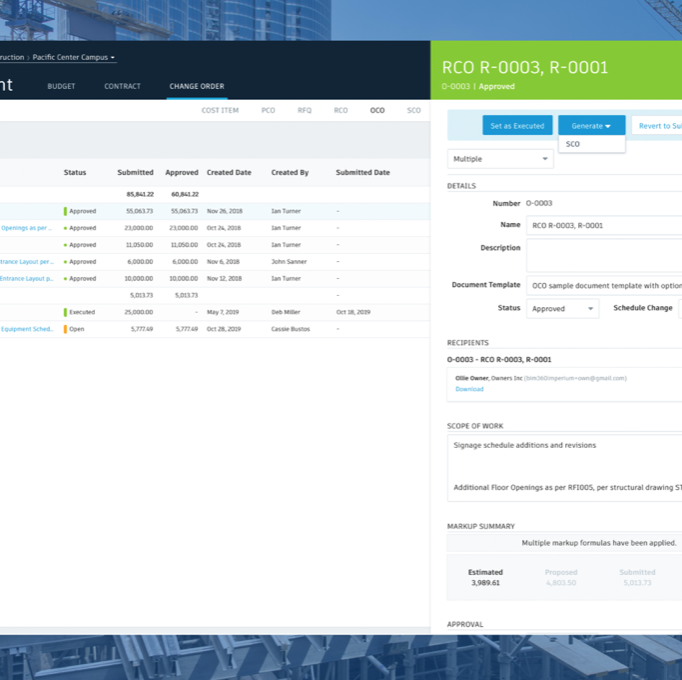682x680 pixels.
Task: Click the Description text area
Action: pos(604,256)
